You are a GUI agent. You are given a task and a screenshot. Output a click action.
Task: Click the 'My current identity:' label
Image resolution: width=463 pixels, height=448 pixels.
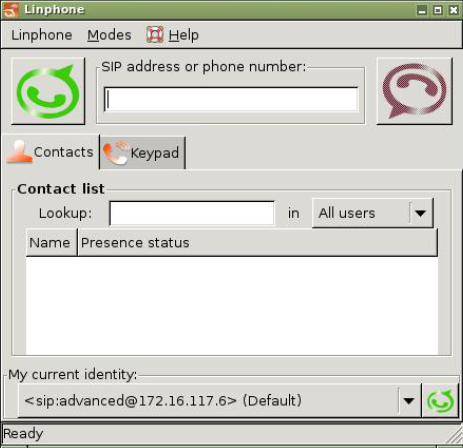coord(73,375)
